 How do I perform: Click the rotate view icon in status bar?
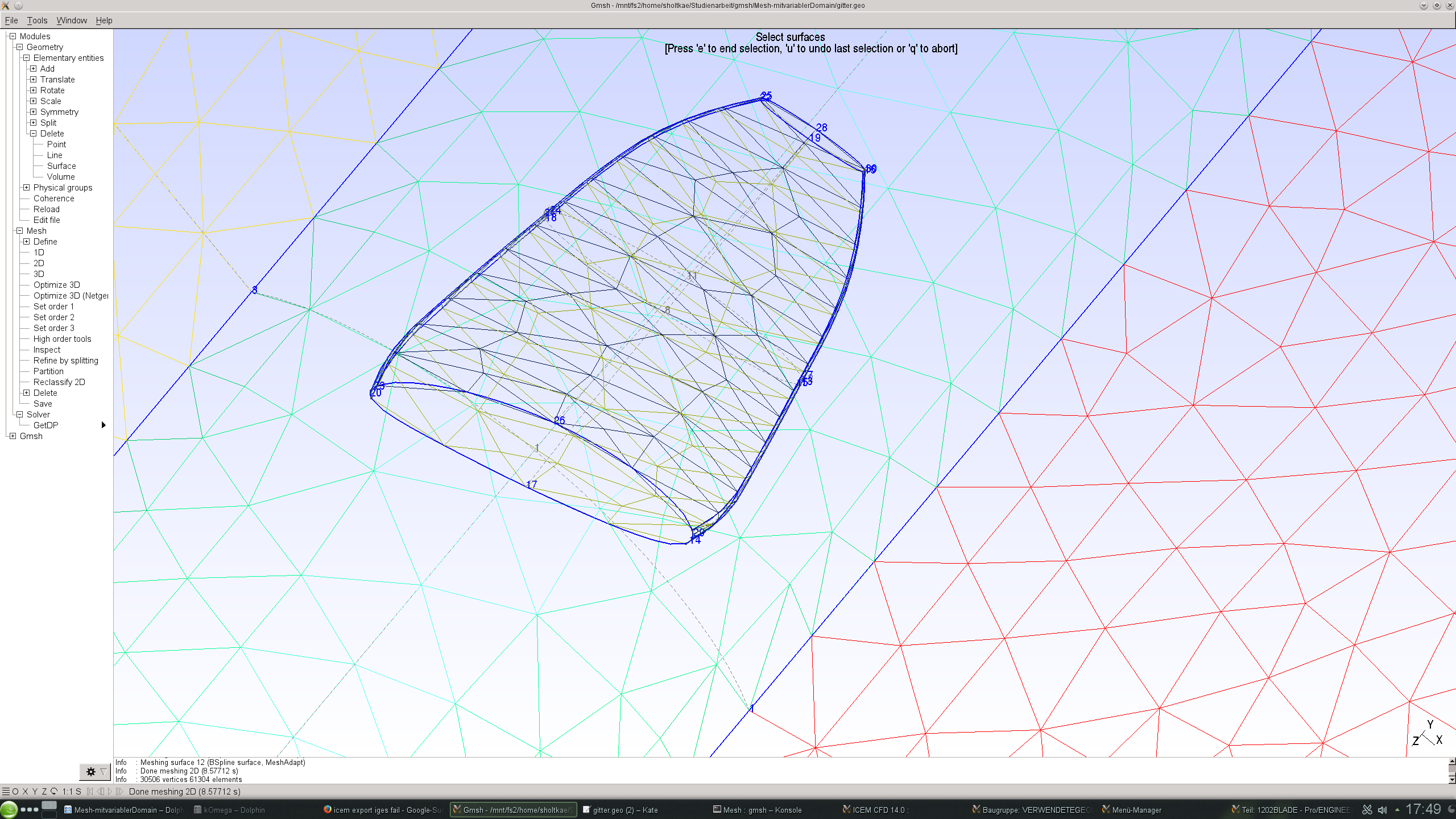[54, 791]
